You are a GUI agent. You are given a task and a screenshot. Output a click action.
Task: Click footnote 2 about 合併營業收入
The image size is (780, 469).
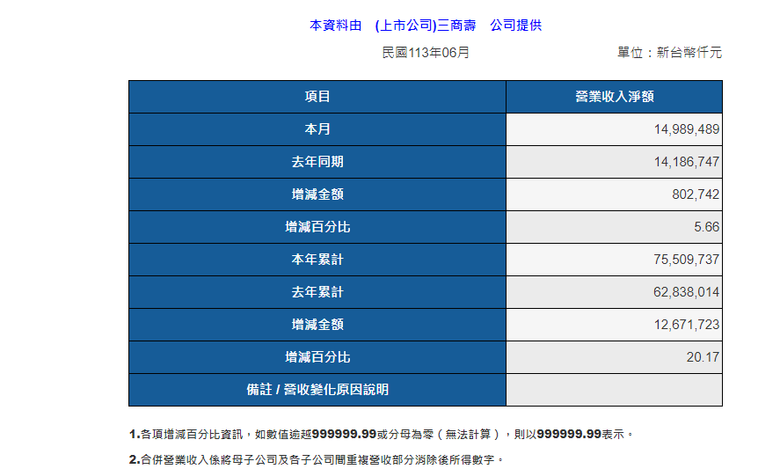coord(316,460)
